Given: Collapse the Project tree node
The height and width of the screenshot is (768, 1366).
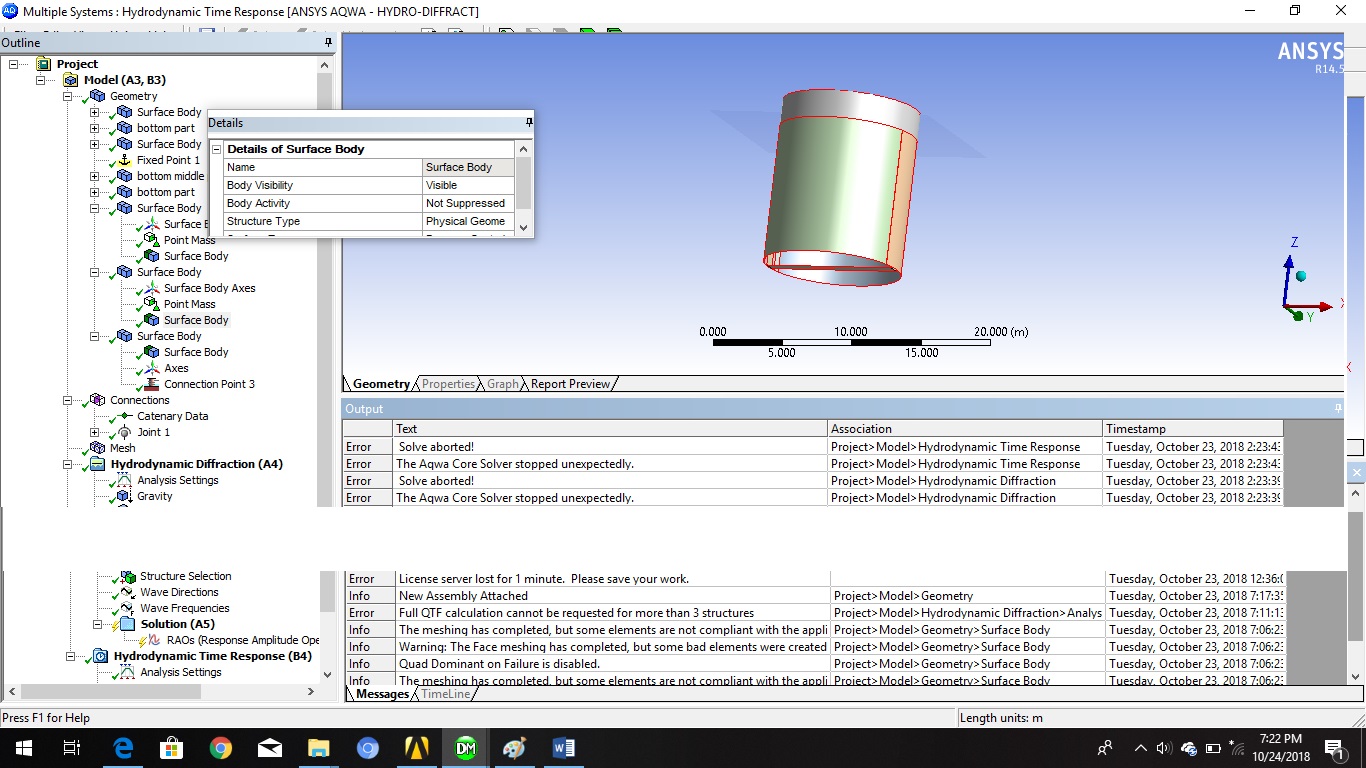Looking at the screenshot, I should 13,64.
